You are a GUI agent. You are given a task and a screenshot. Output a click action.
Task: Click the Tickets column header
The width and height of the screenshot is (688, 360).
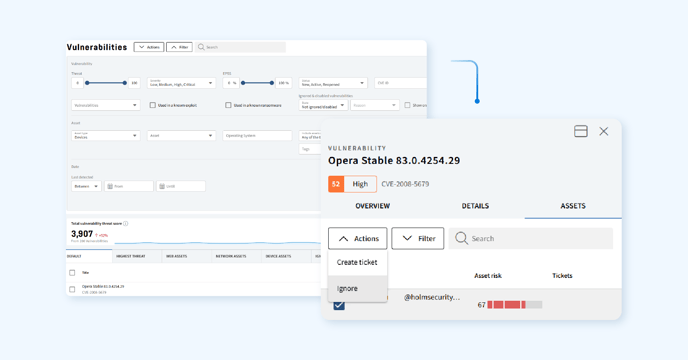(562, 276)
